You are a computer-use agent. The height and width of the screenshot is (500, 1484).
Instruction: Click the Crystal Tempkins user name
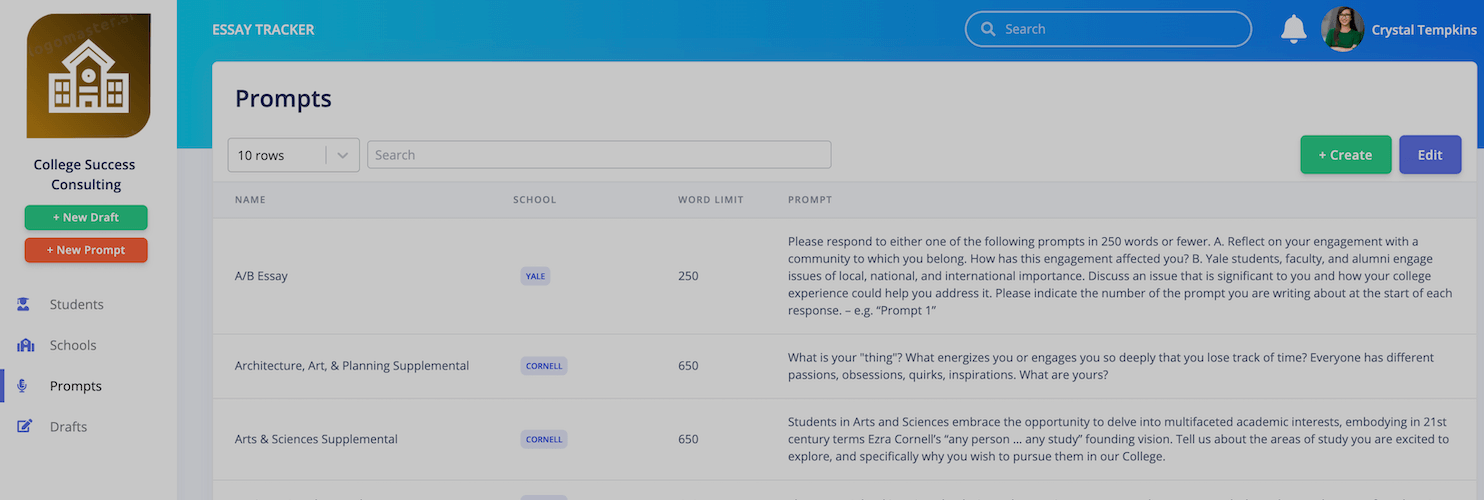[x=1424, y=30]
